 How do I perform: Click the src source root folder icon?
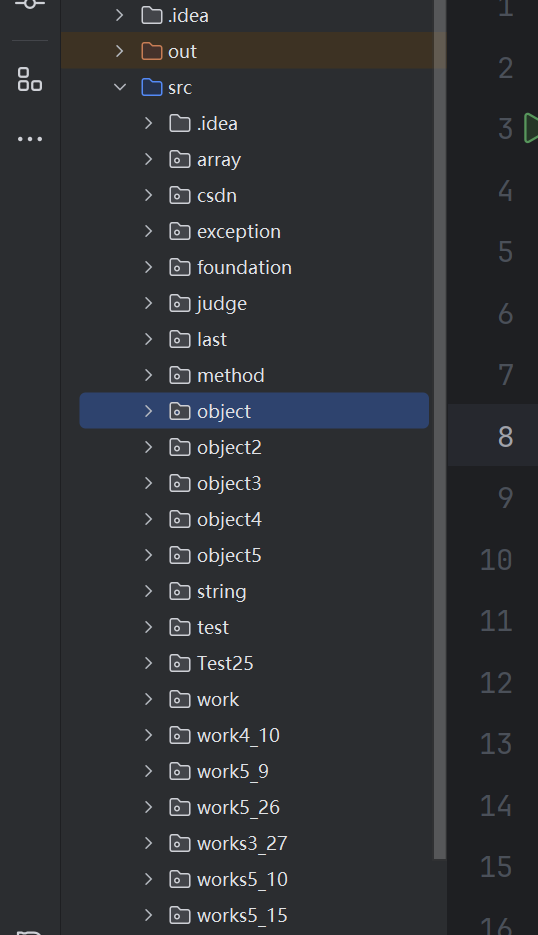[151, 88]
